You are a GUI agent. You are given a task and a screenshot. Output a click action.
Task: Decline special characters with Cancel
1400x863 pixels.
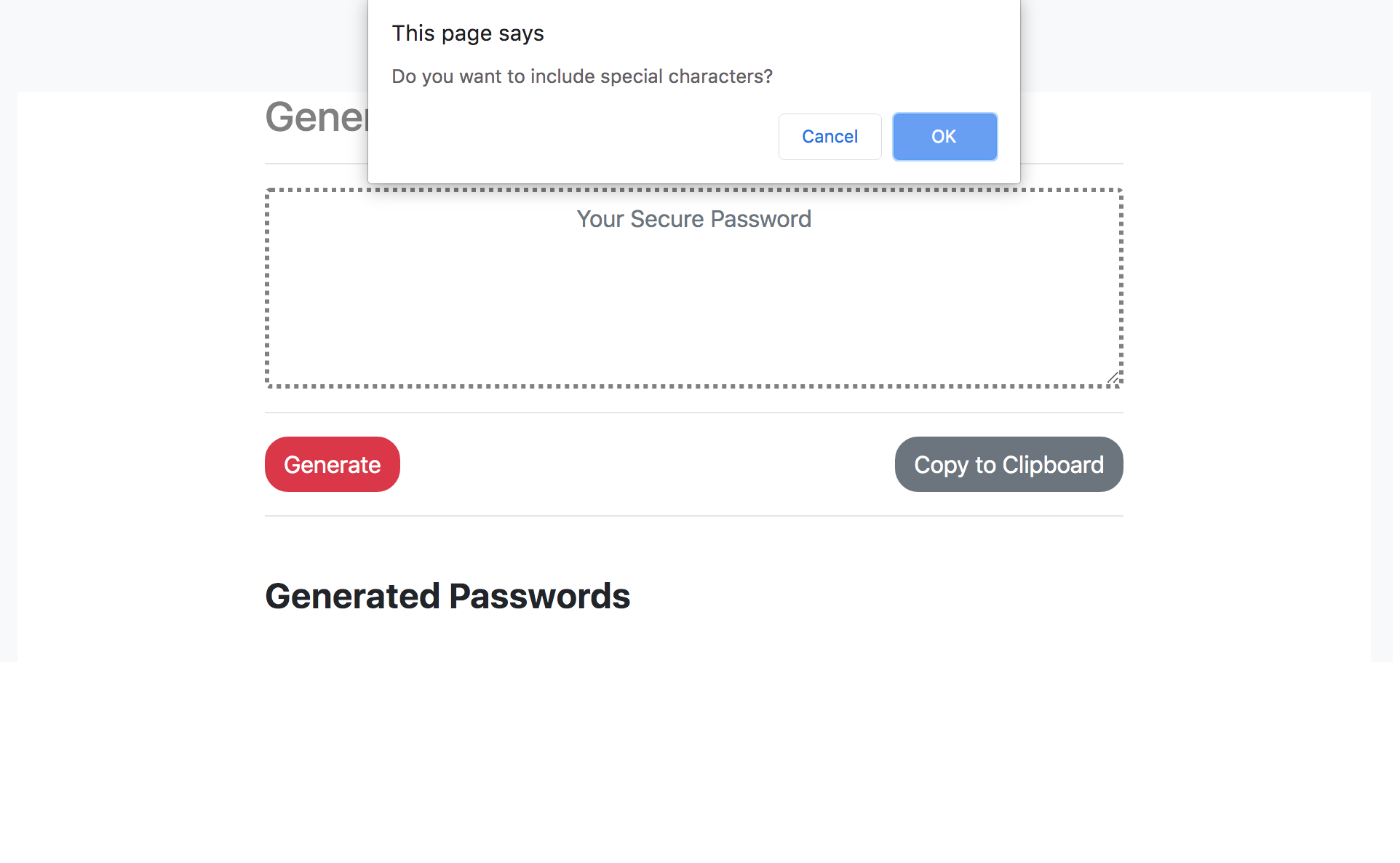click(830, 137)
